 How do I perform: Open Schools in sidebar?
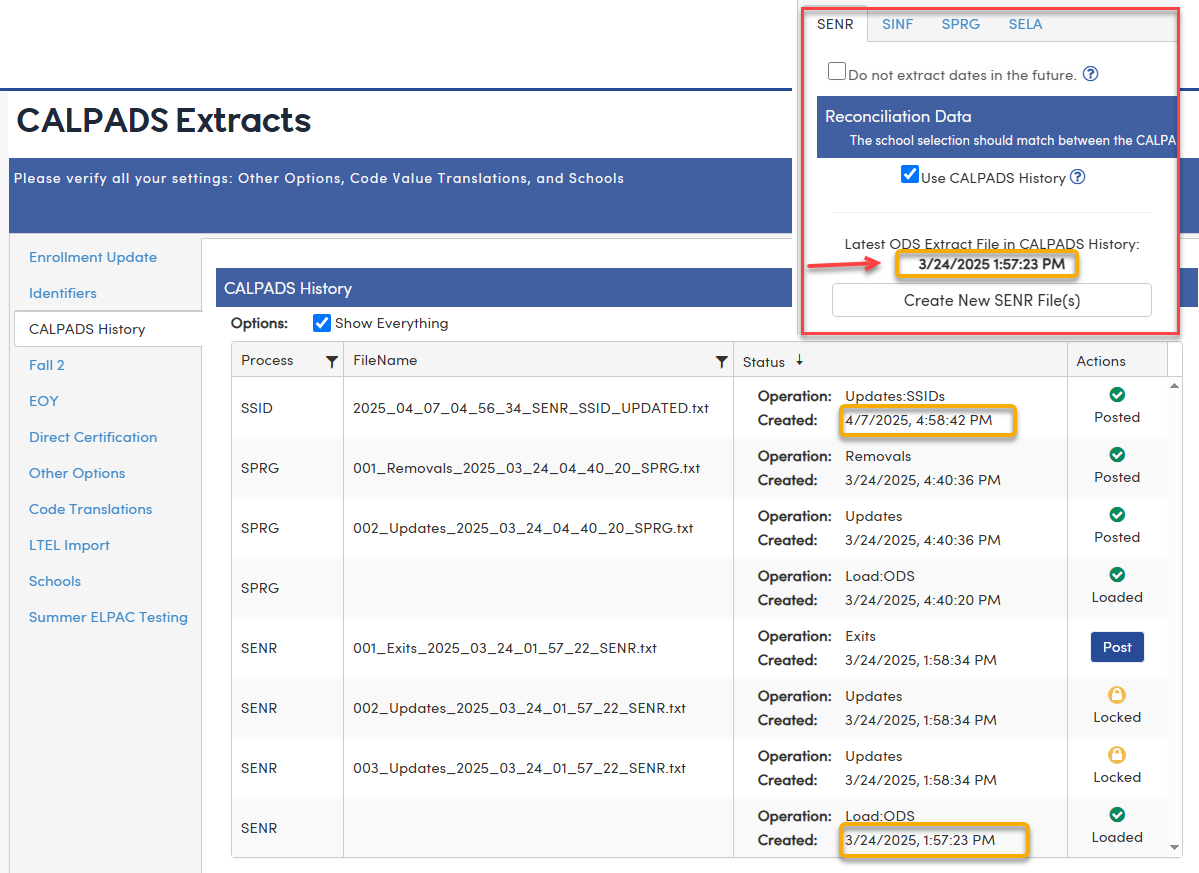[x=55, y=581]
